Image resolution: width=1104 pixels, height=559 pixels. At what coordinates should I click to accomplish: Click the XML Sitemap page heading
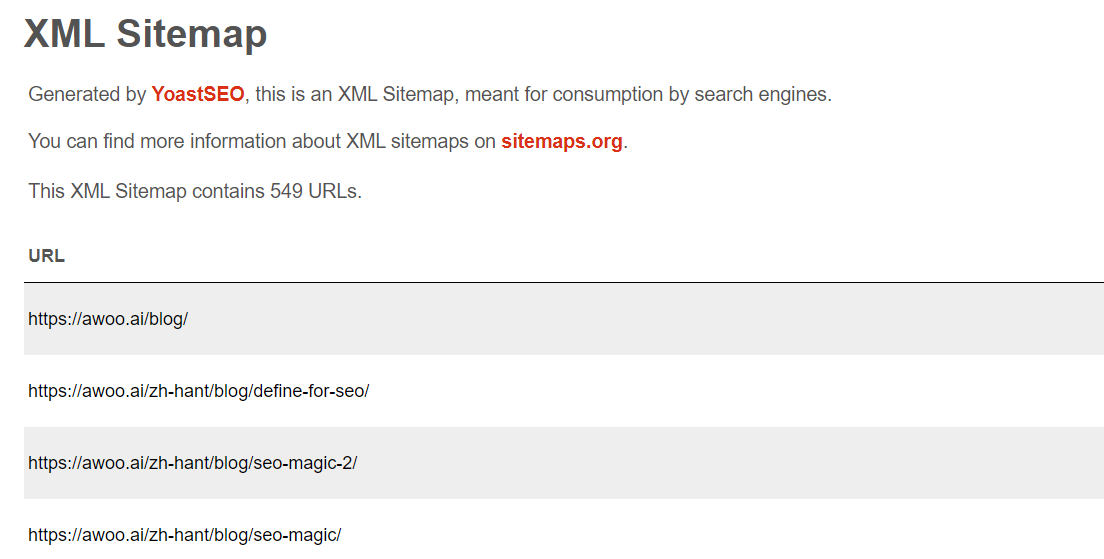pyautogui.click(x=146, y=33)
